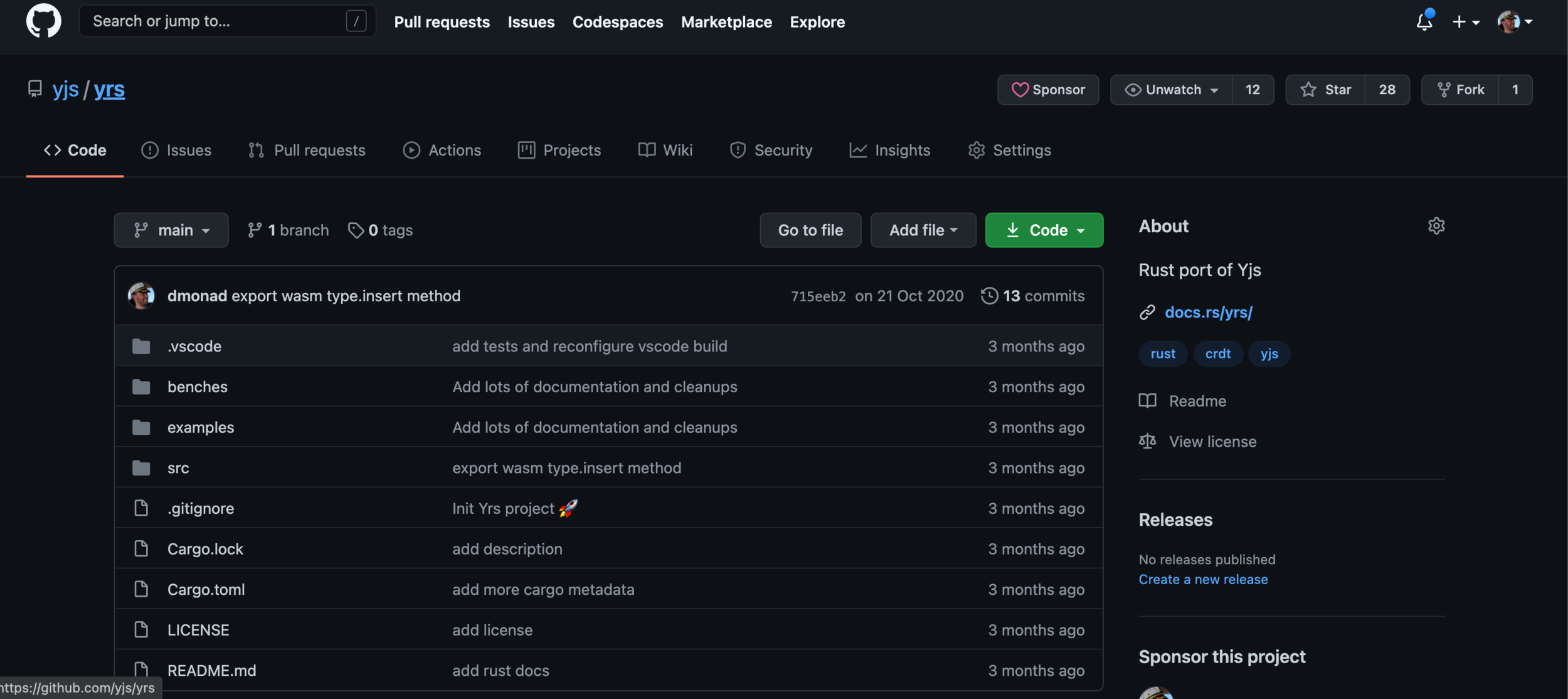Click the View license scale icon

[x=1147, y=441]
